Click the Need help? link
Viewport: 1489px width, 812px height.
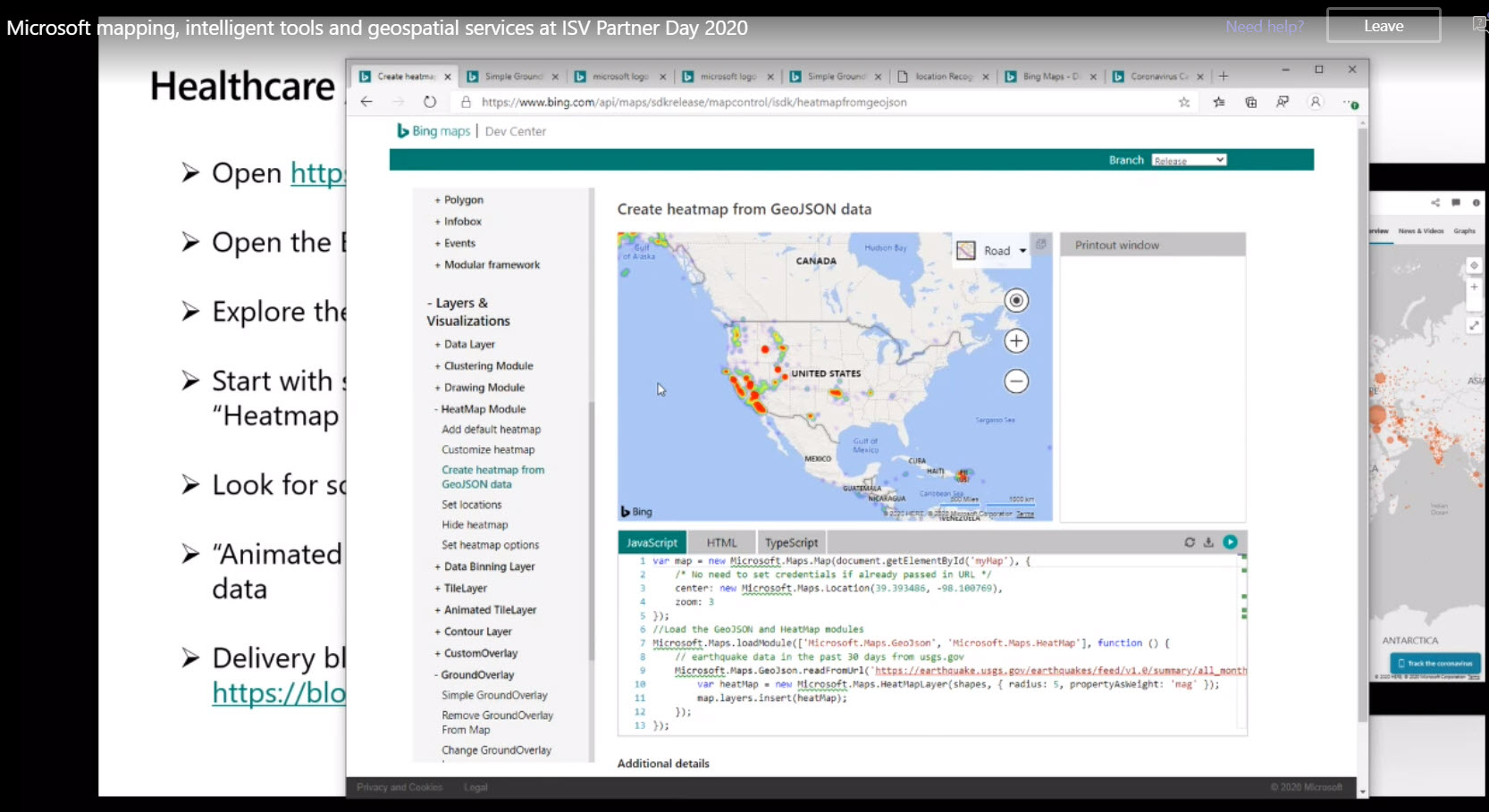tap(1265, 27)
